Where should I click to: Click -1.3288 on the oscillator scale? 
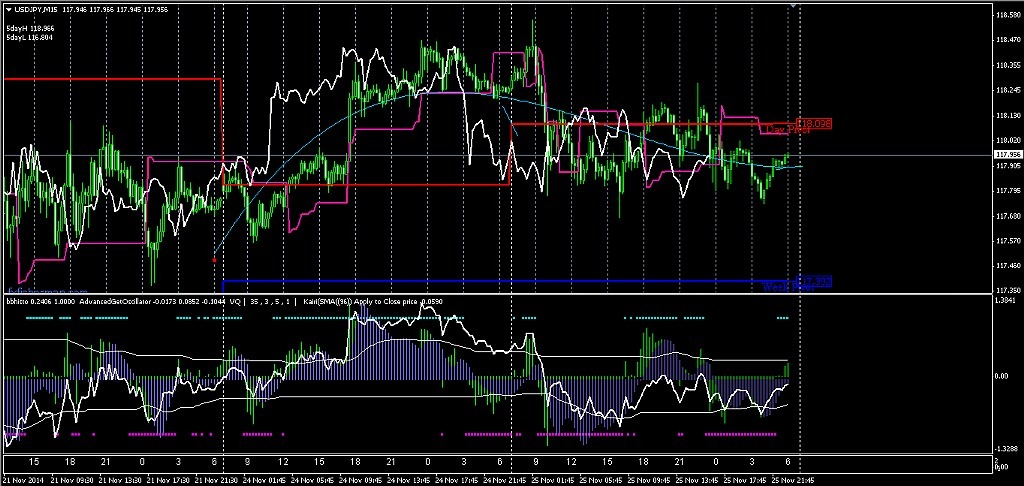(x=1006, y=449)
